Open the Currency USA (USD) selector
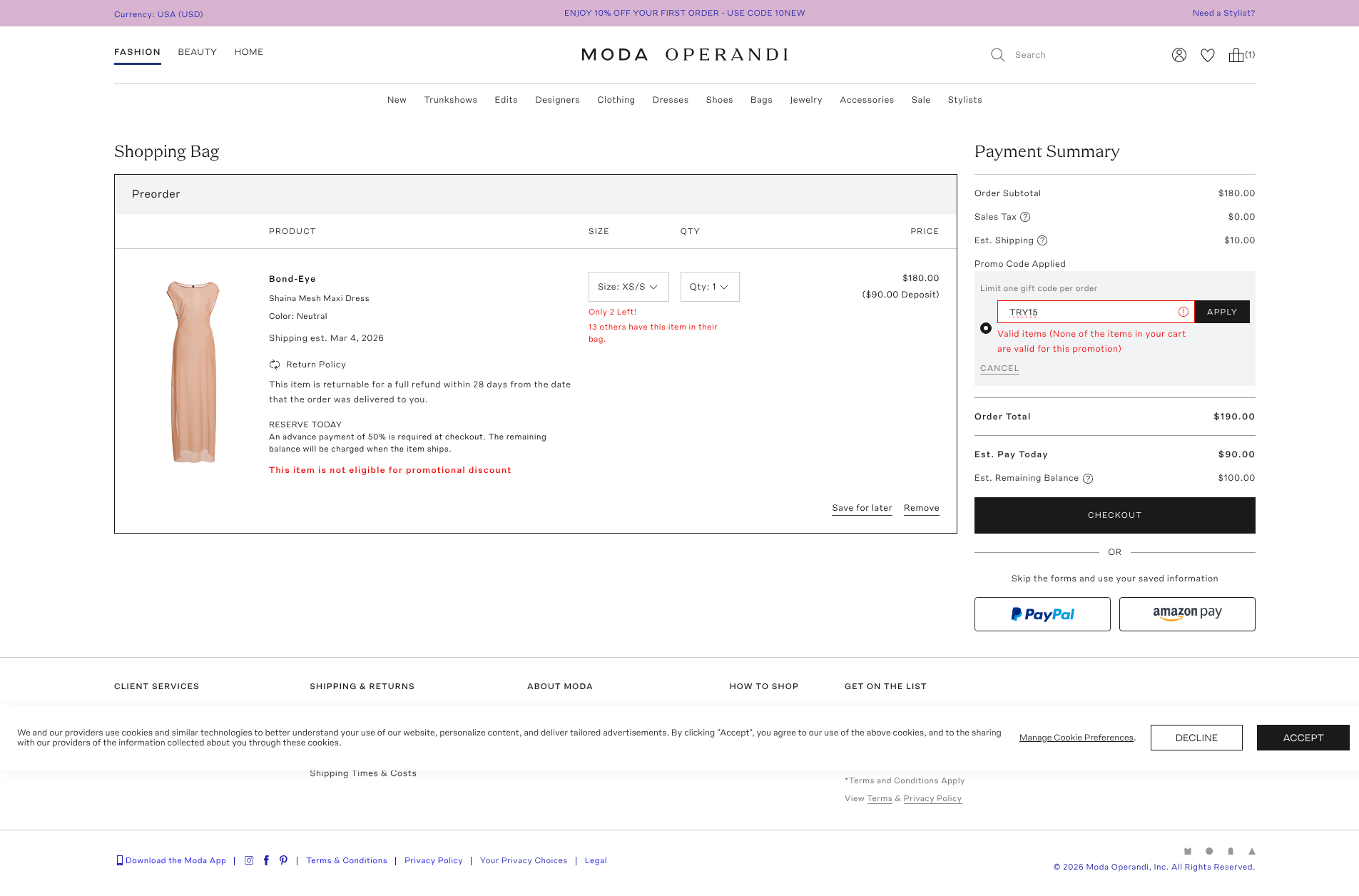The image size is (1359, 896). click(158, 14)
